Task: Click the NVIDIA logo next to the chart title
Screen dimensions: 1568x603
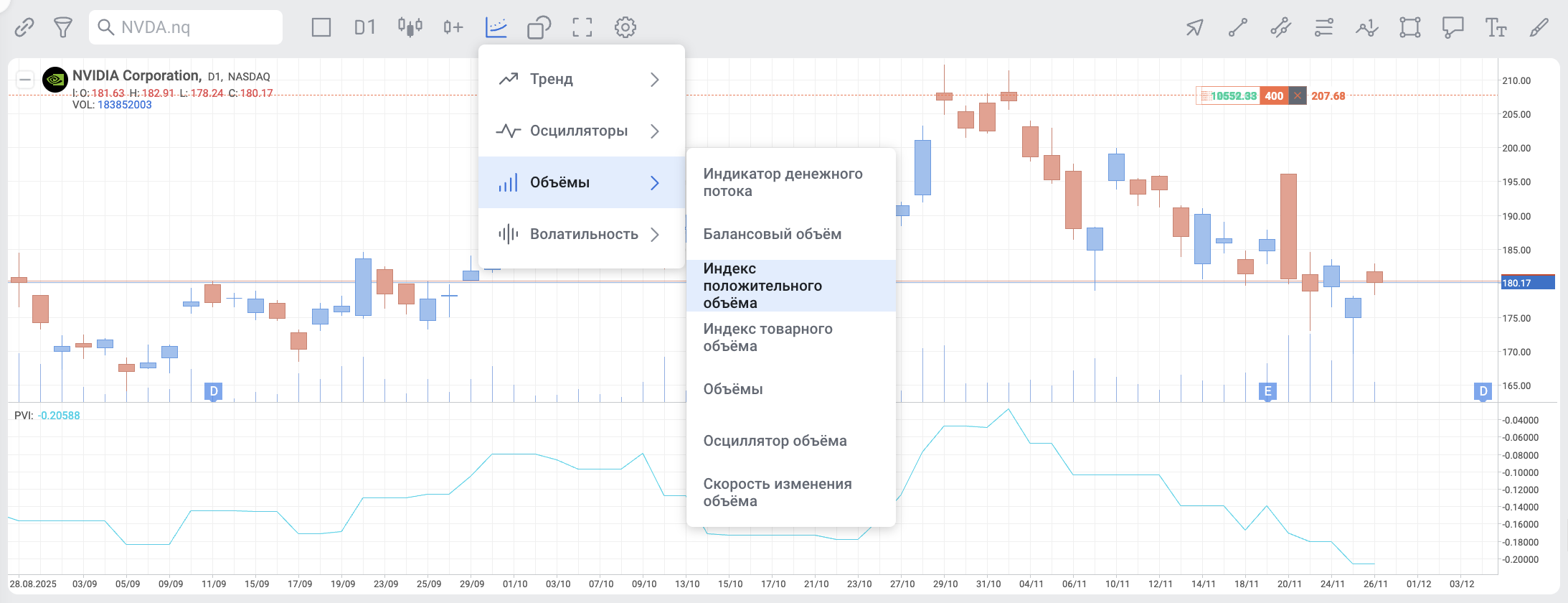Action: [55, 79]
